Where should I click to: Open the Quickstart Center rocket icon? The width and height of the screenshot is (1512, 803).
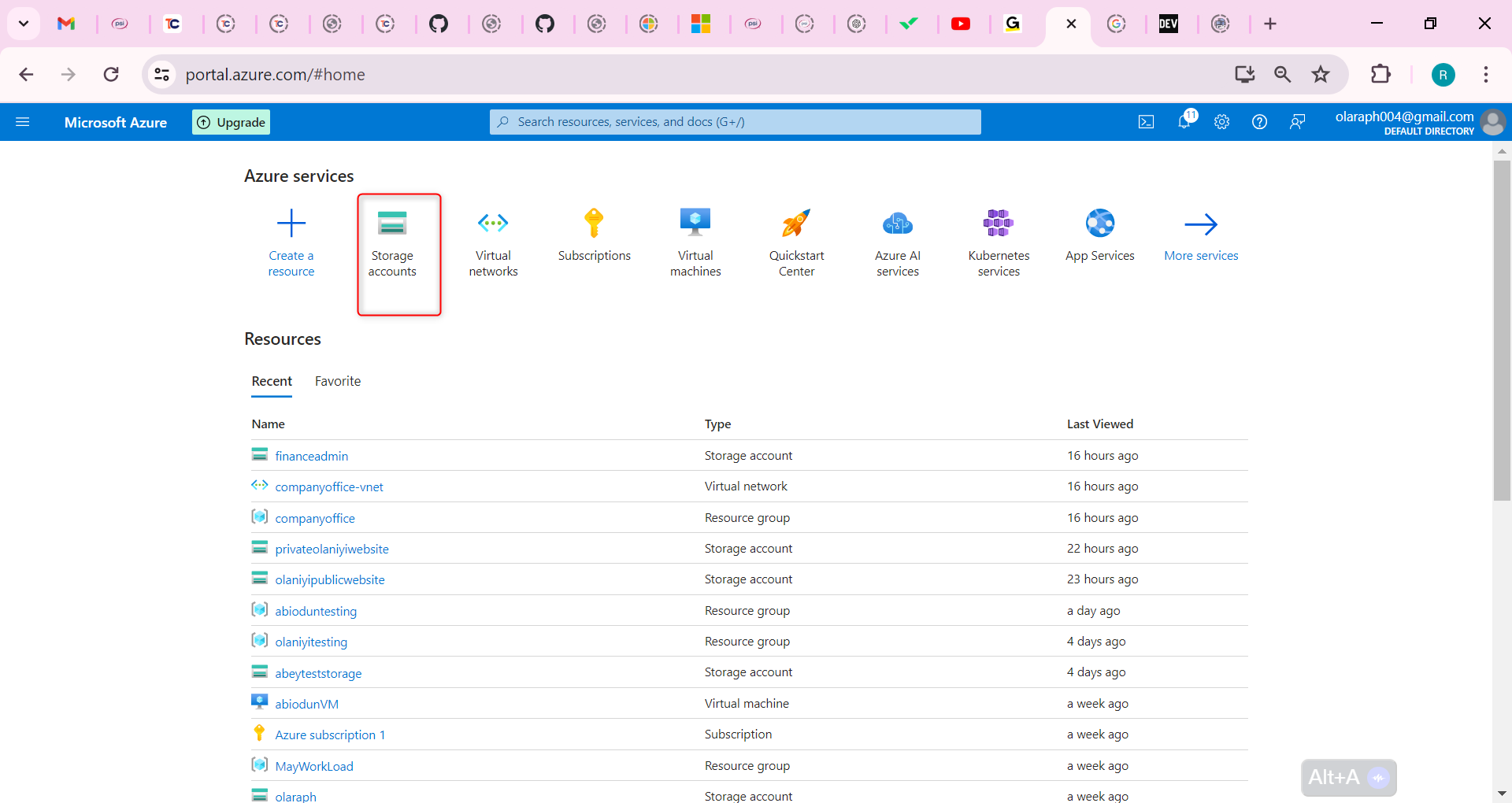pos(795,223)
